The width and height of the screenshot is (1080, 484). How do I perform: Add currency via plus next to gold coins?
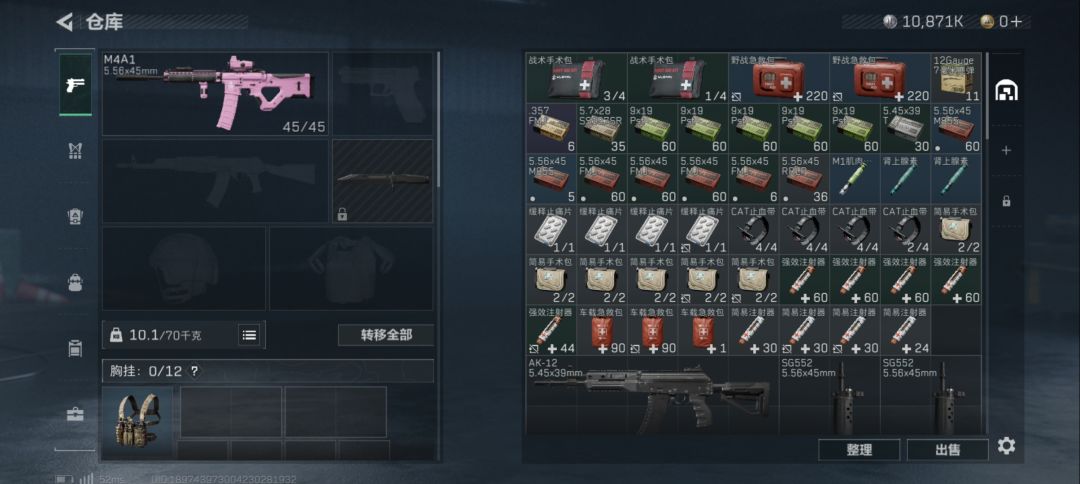pyautogui.click(x=1017, y=21)
